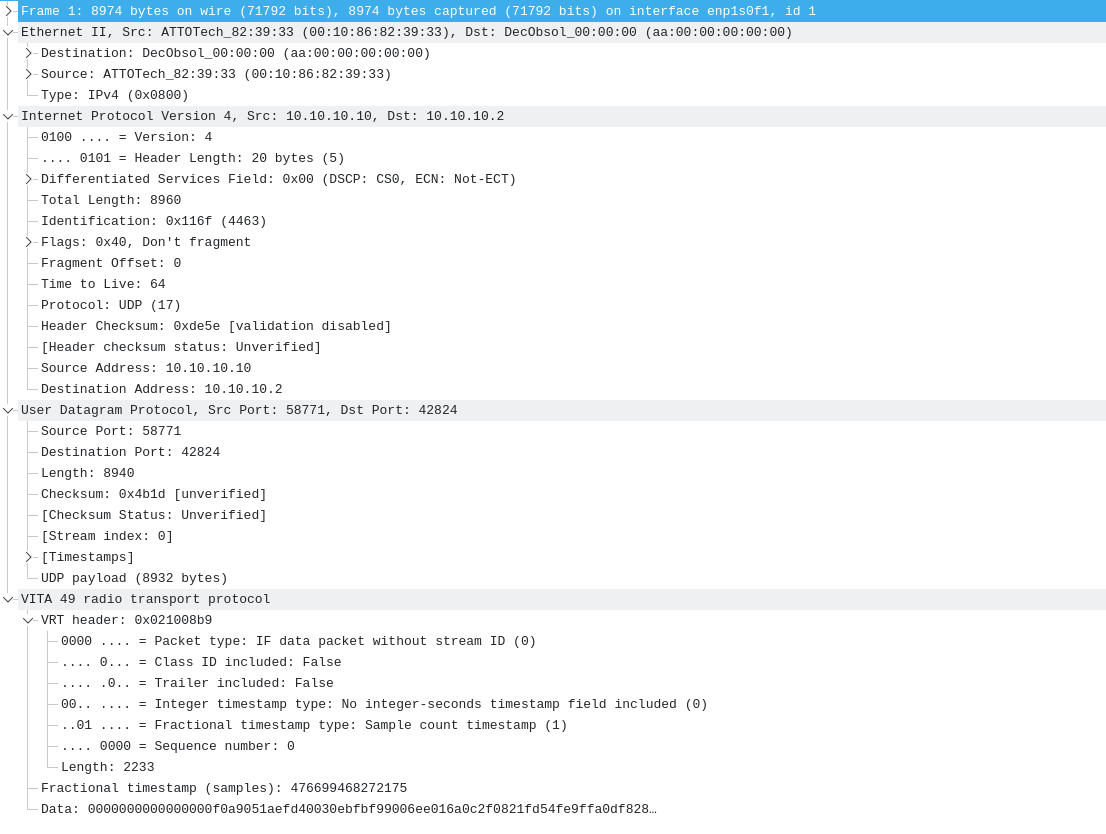The image size is (1106, 834).
Task: Select the Sequence number: 0 field
Action: pyautogui.click(x=177, y=746)
